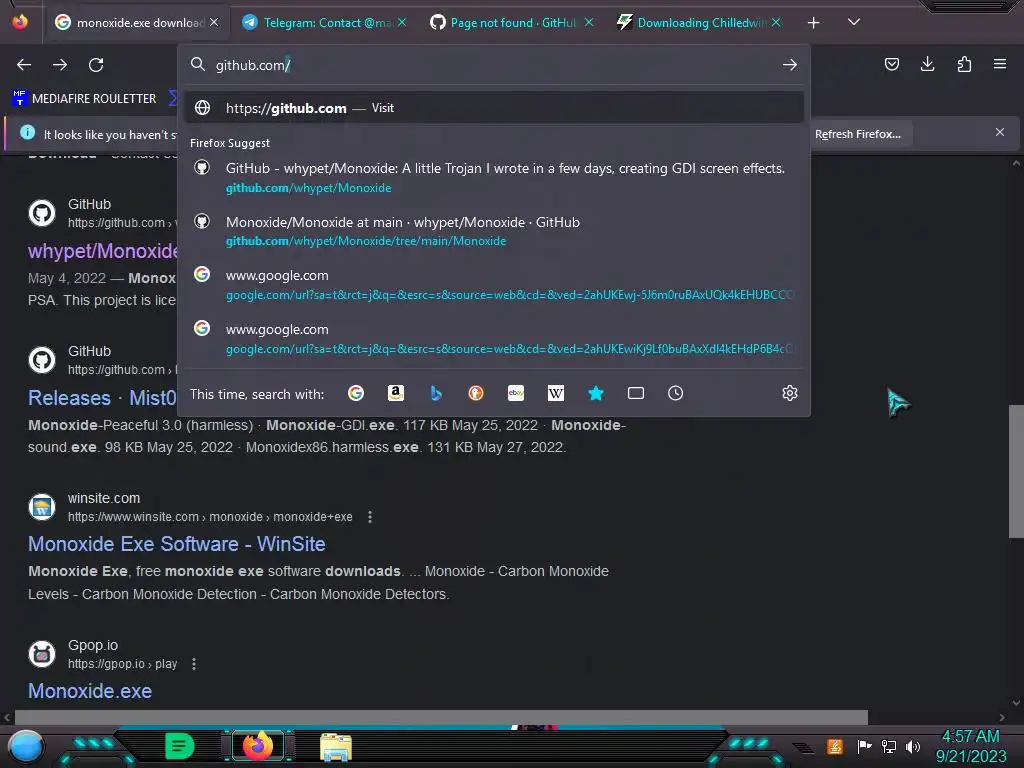Select Monoxide/Monoxide at main suggestion
Image resolution: width=1024 pixels, height=768 pixels.
click(x=494, y=231)
